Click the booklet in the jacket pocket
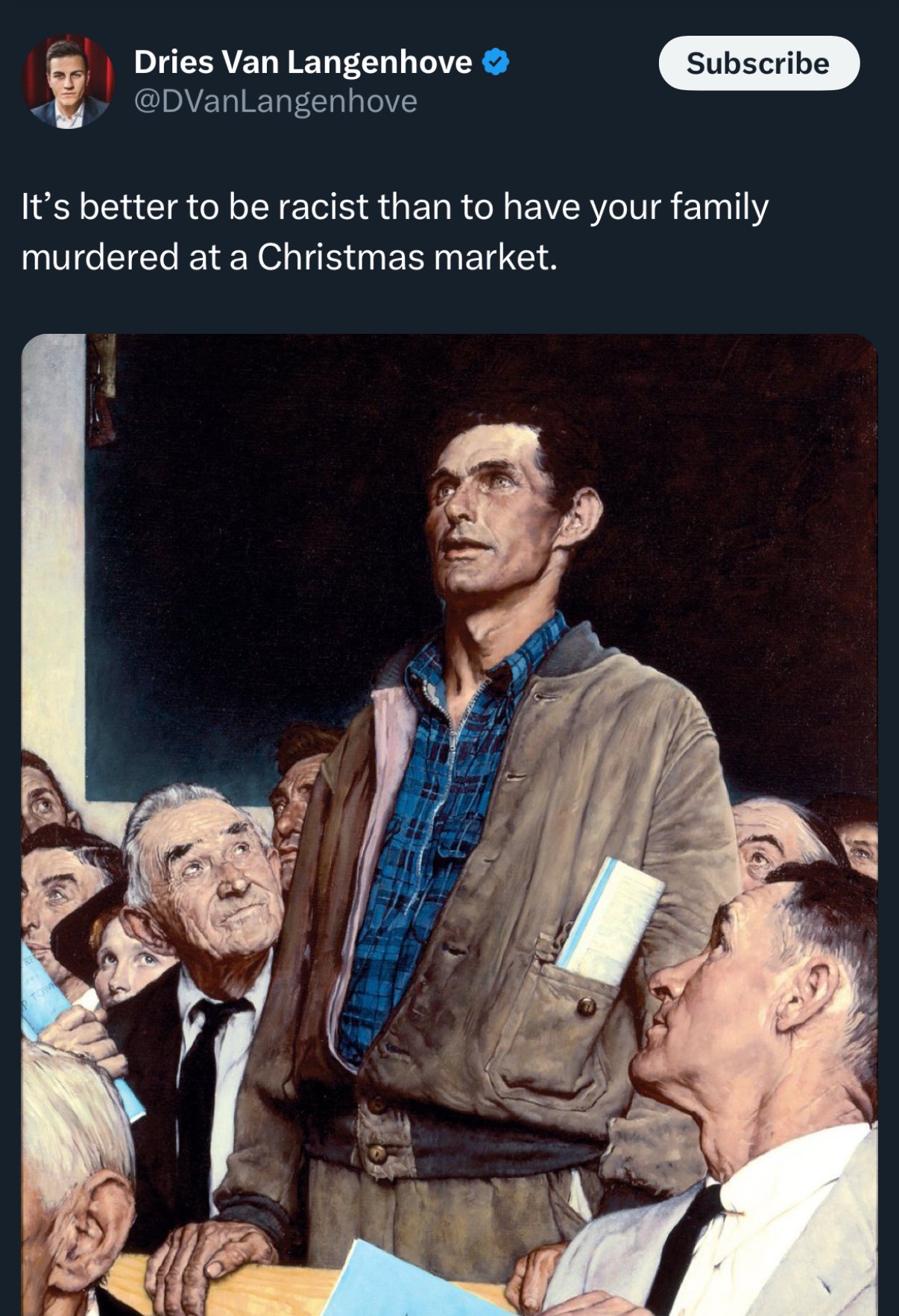 point(610,920)
